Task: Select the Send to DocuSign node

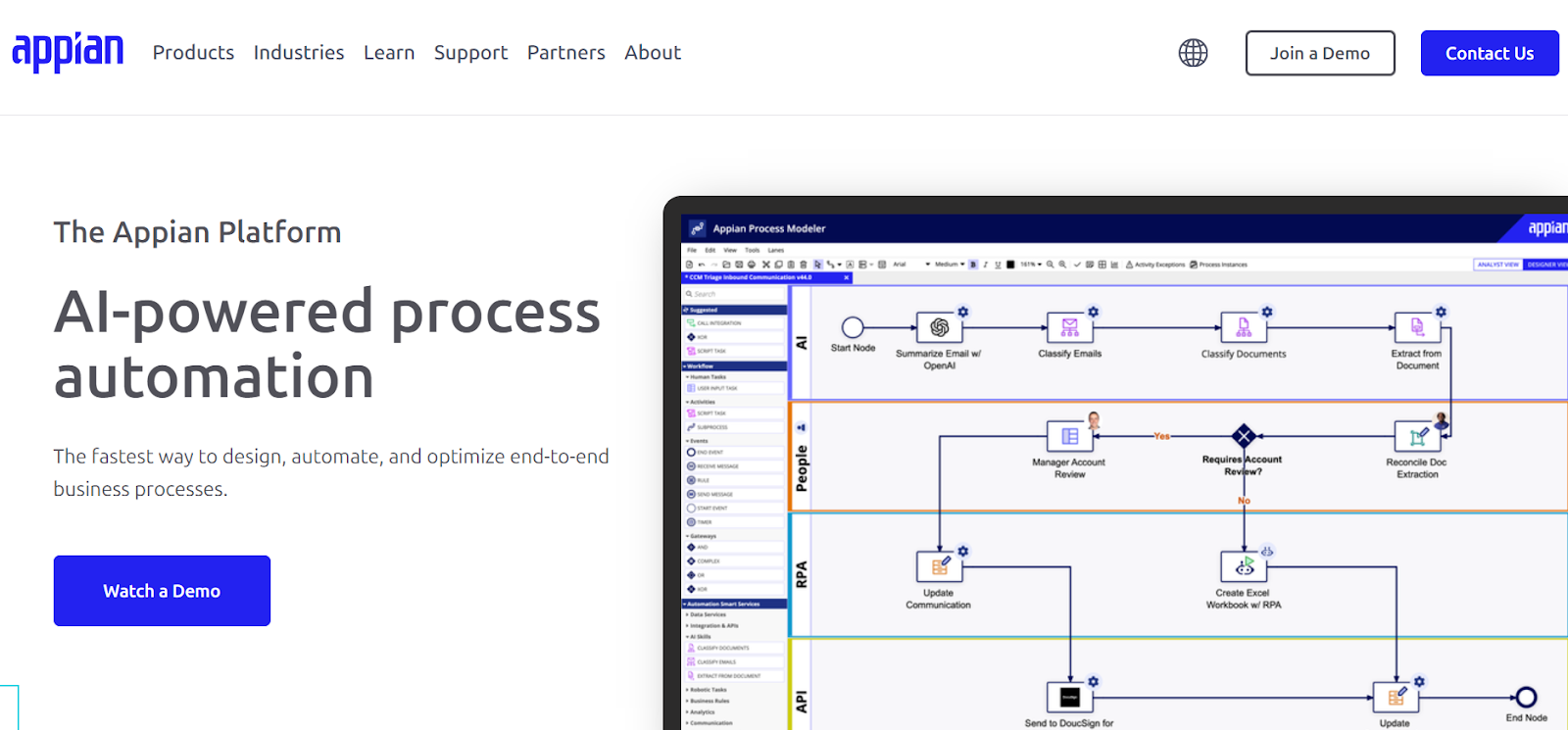Action: 1069,697
